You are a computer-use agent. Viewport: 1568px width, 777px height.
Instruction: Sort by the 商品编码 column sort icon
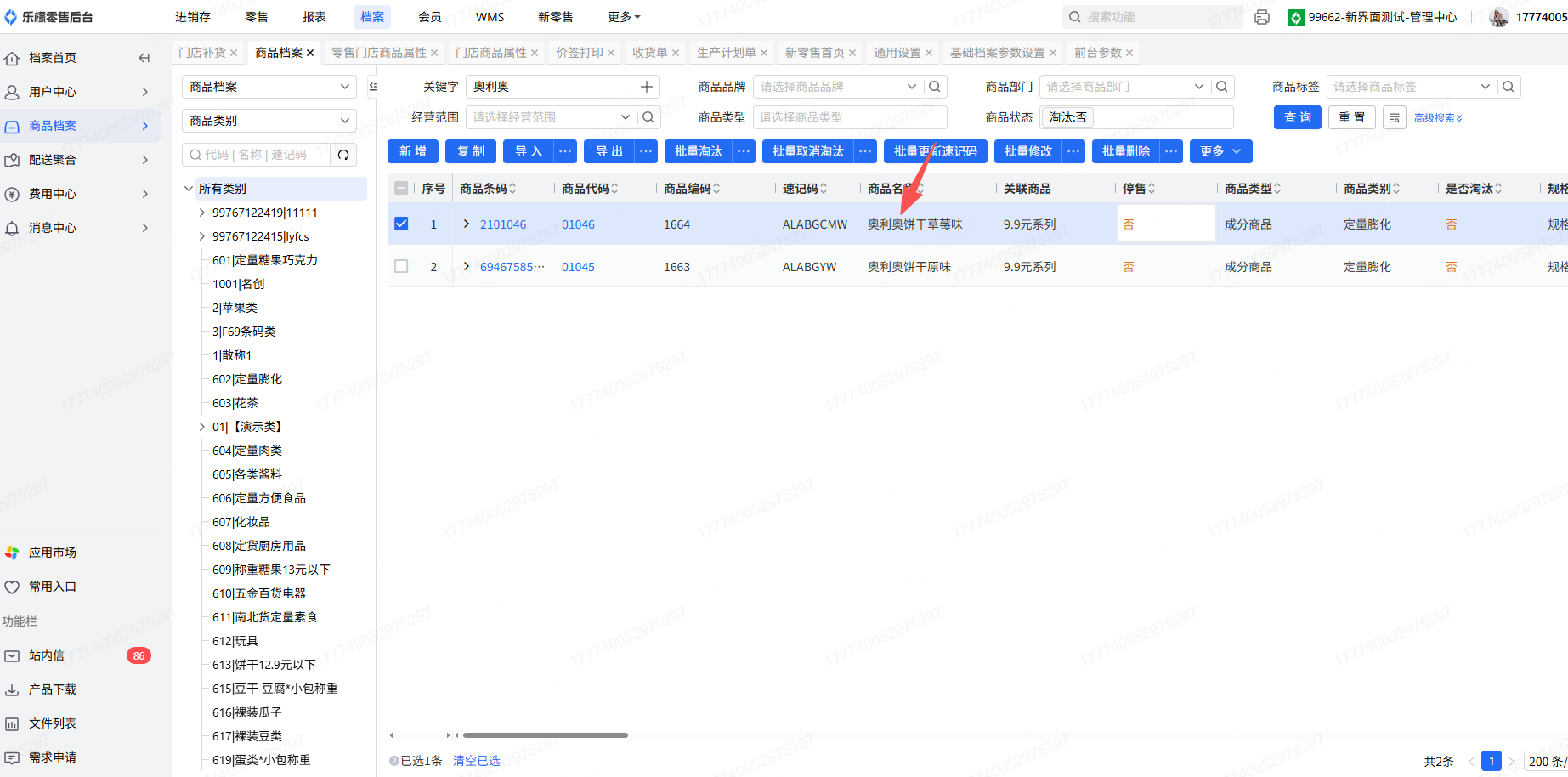pos(716,189)
